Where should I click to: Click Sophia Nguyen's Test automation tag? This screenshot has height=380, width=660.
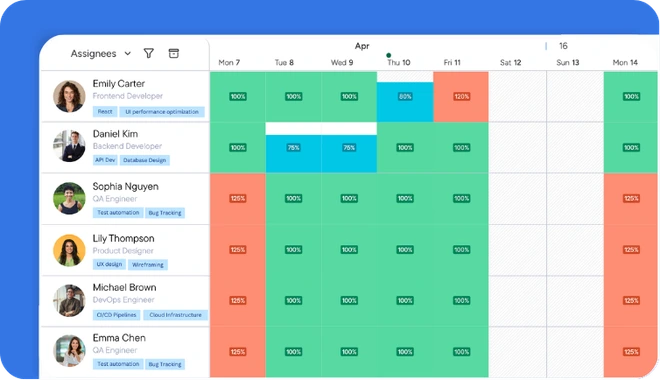pos(118,213)
